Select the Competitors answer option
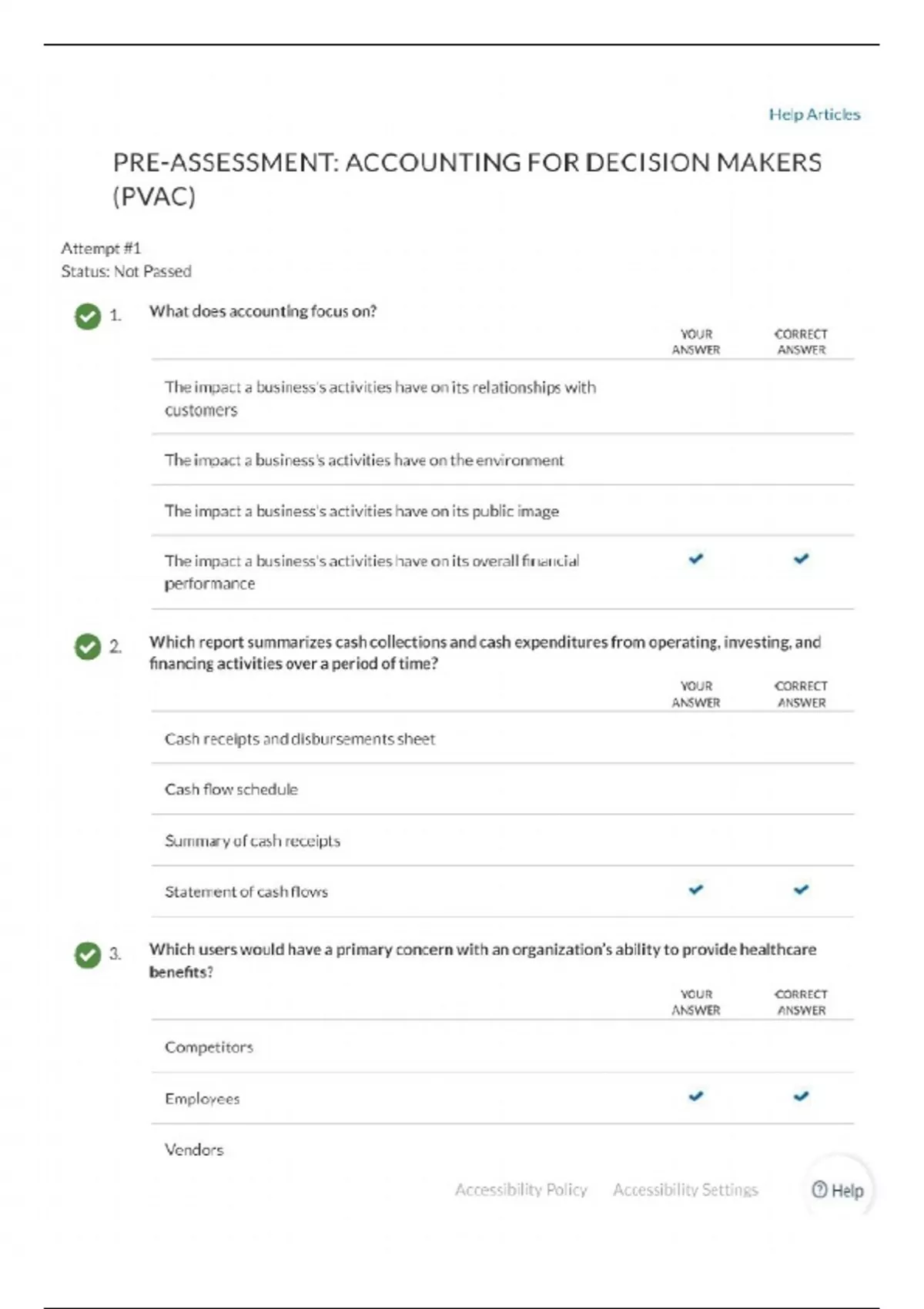The image size is (924, 1309). [x=209, y=1047]
